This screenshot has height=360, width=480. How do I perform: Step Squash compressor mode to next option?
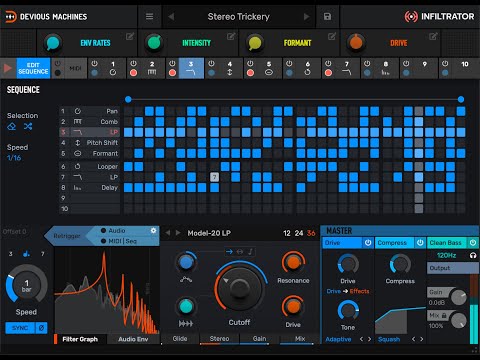422,339
